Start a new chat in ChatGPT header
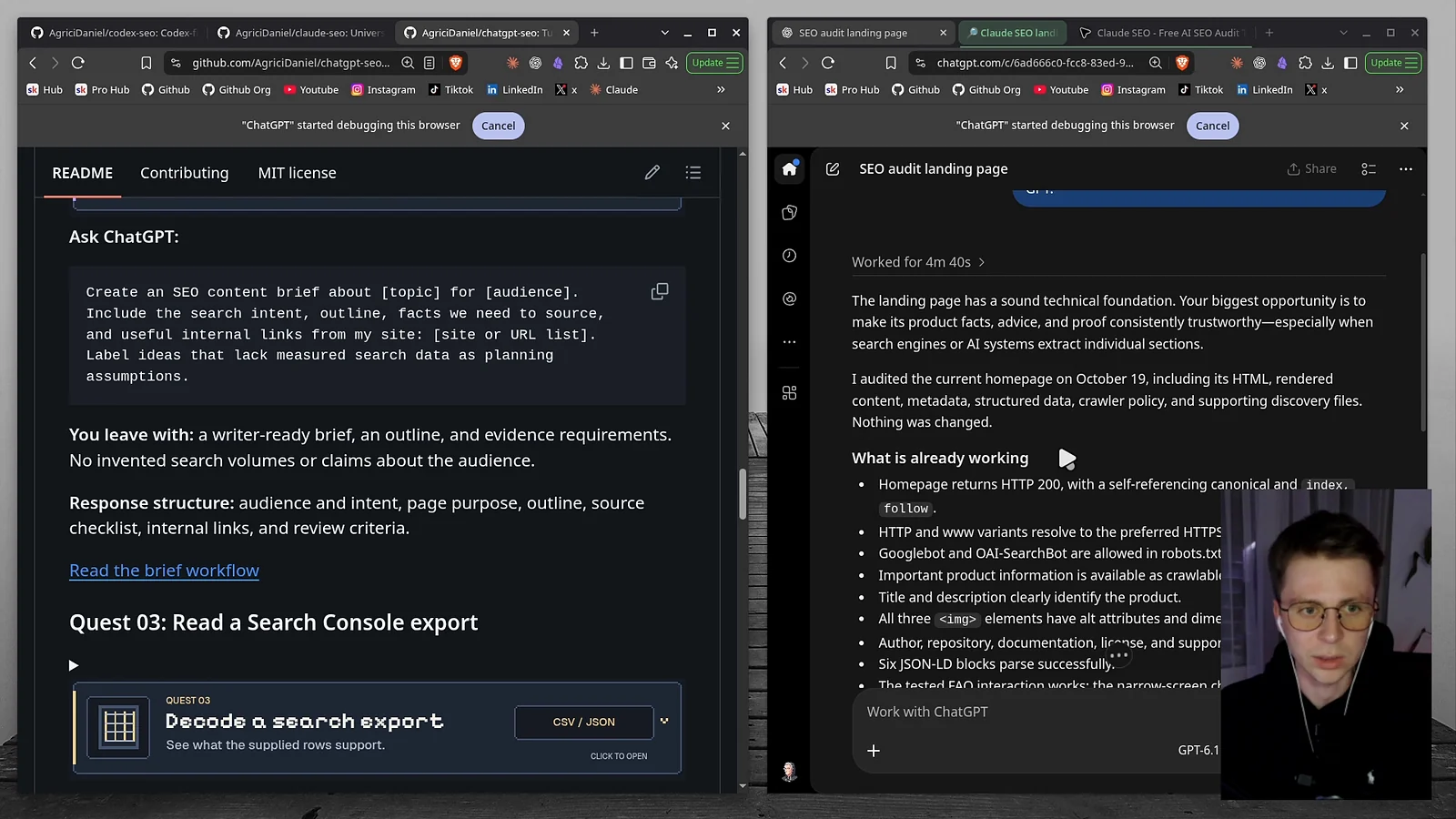Screen dimensions: 1456x819 [833, 168]
